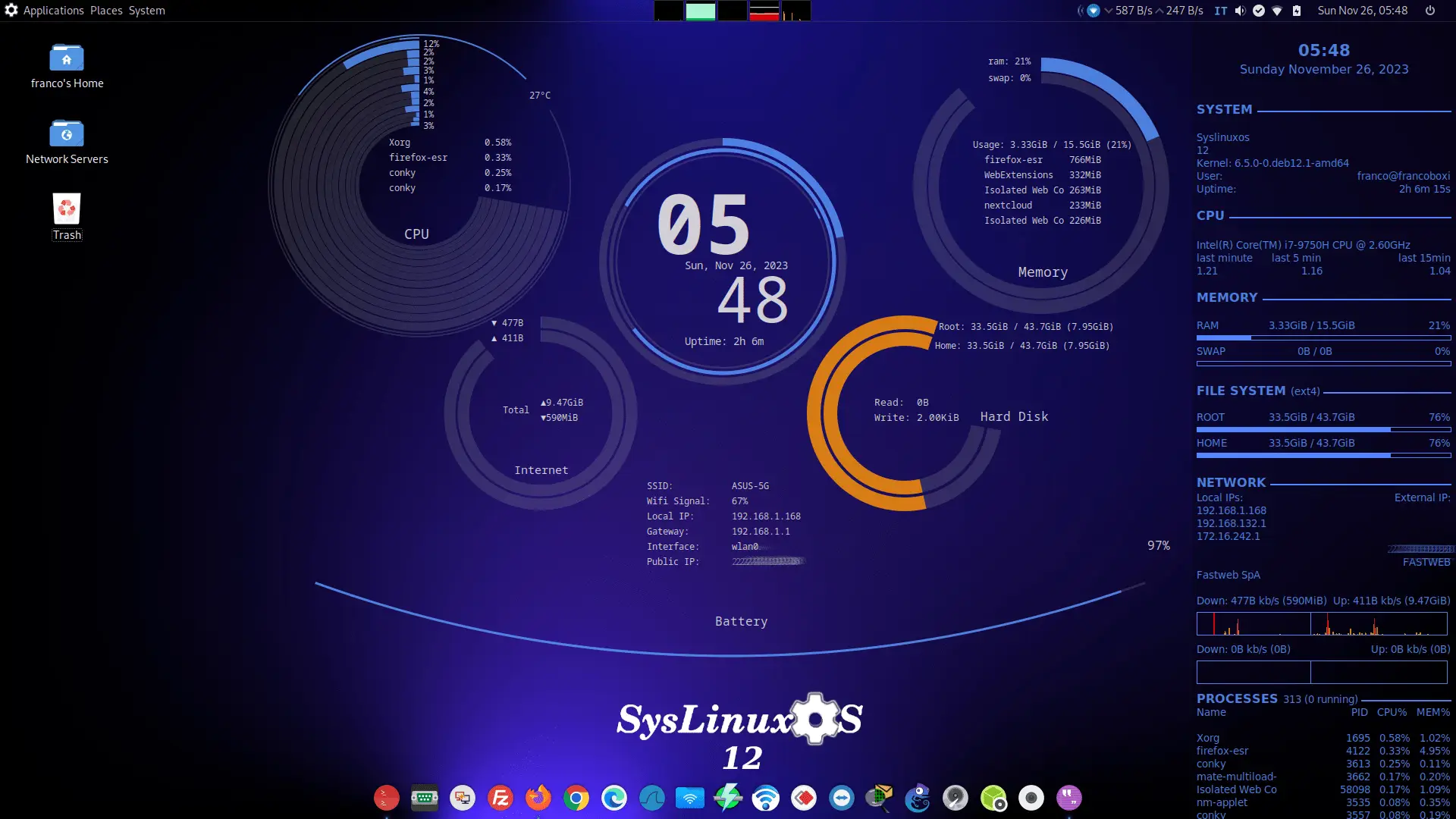Open Firefox from the dock
The height and width of the screenshot is (819, 1456).
point(538,798)
